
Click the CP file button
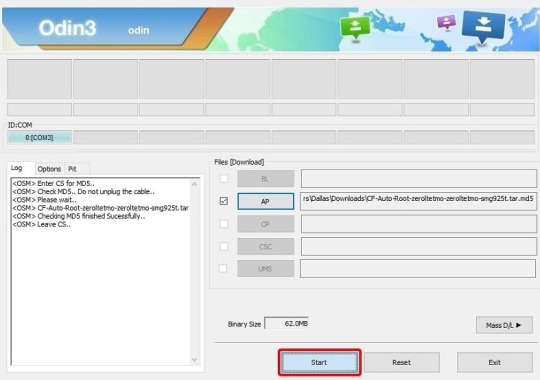pyautogui.click(x=266, y=224)
